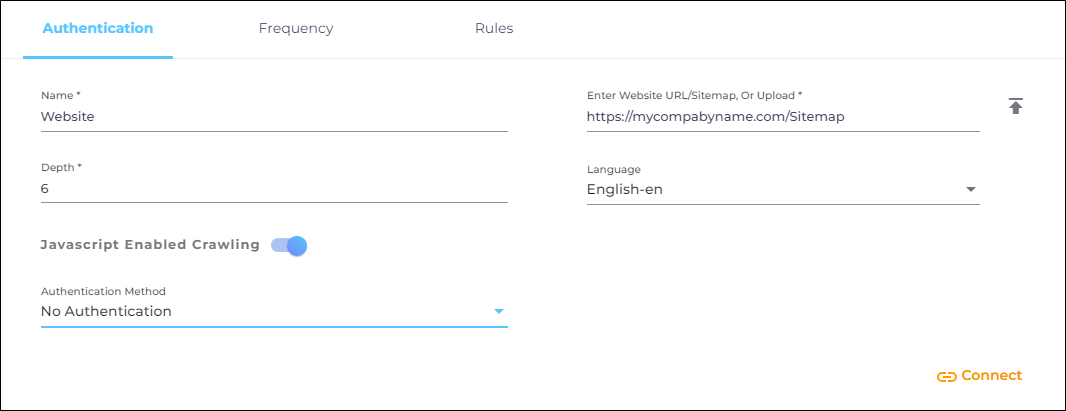Focus the Name field containing Website

(274, 117)
